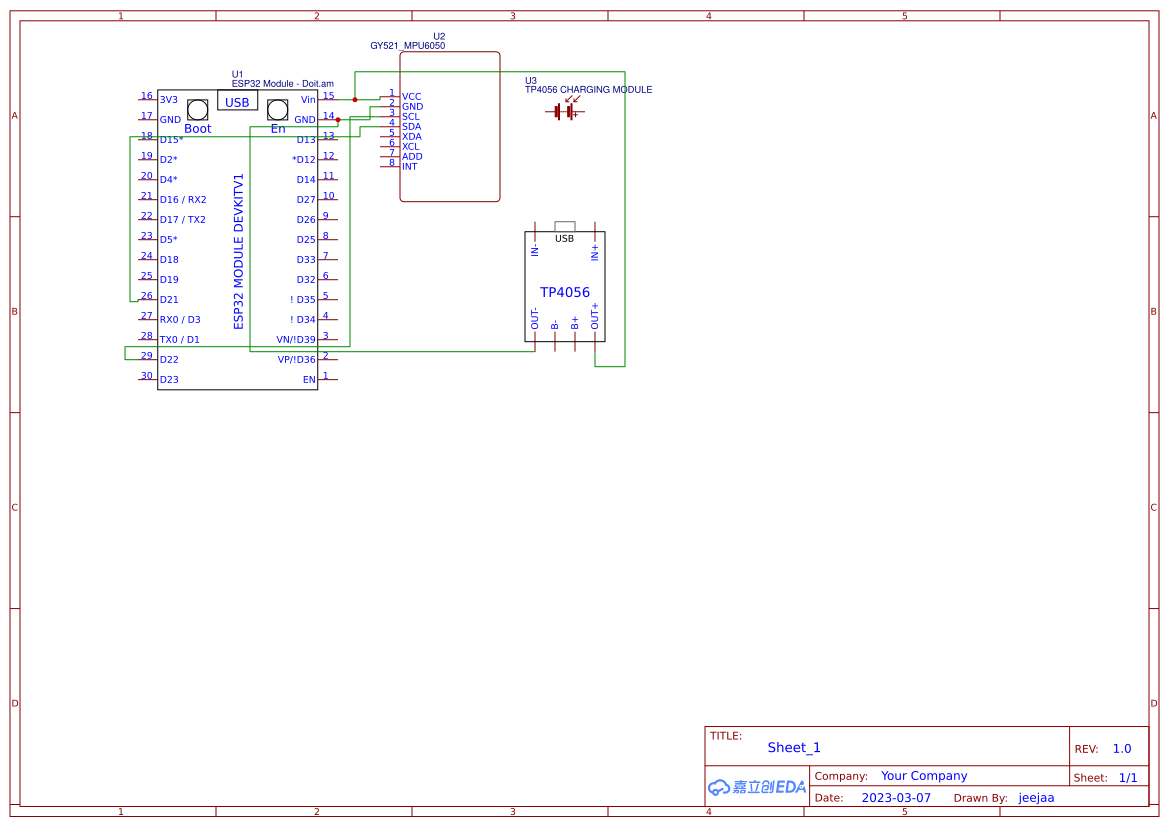Select the SCL pin on the MPU6050
Screen dimensions: 1169x827
click(409, 116)
